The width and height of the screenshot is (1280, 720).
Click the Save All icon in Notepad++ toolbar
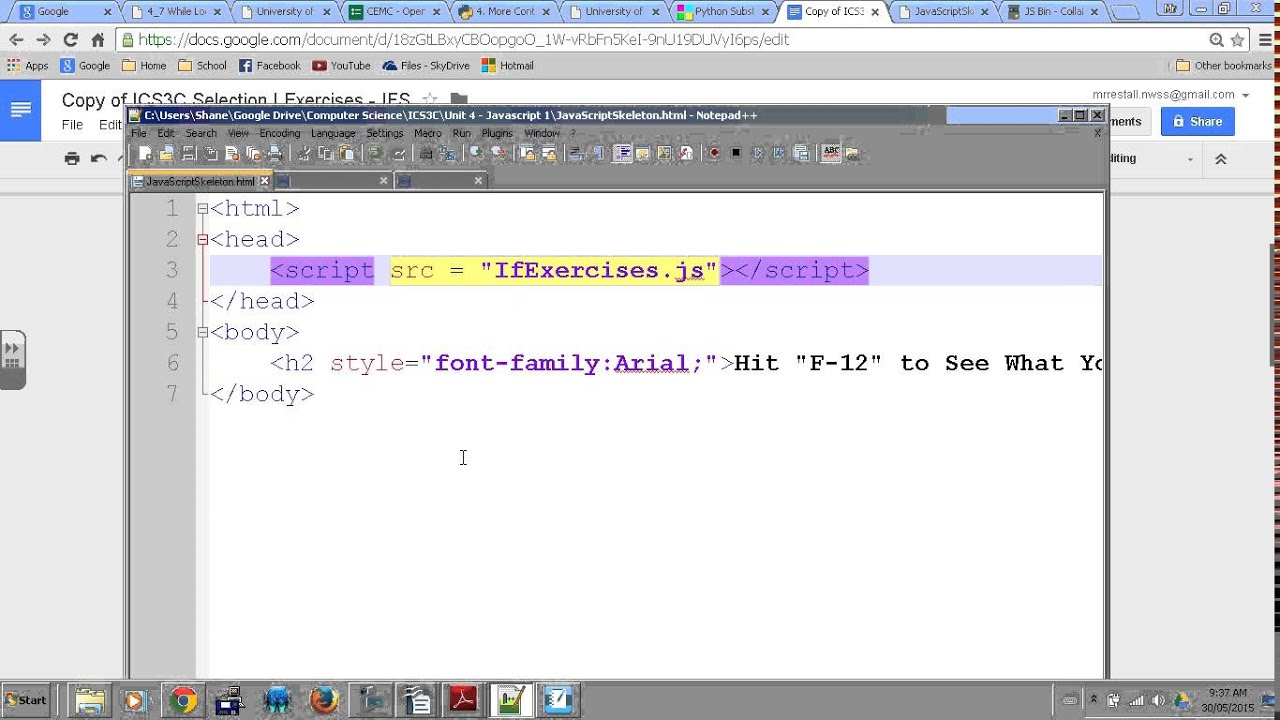pyautogui.click(x=211, y=153)
